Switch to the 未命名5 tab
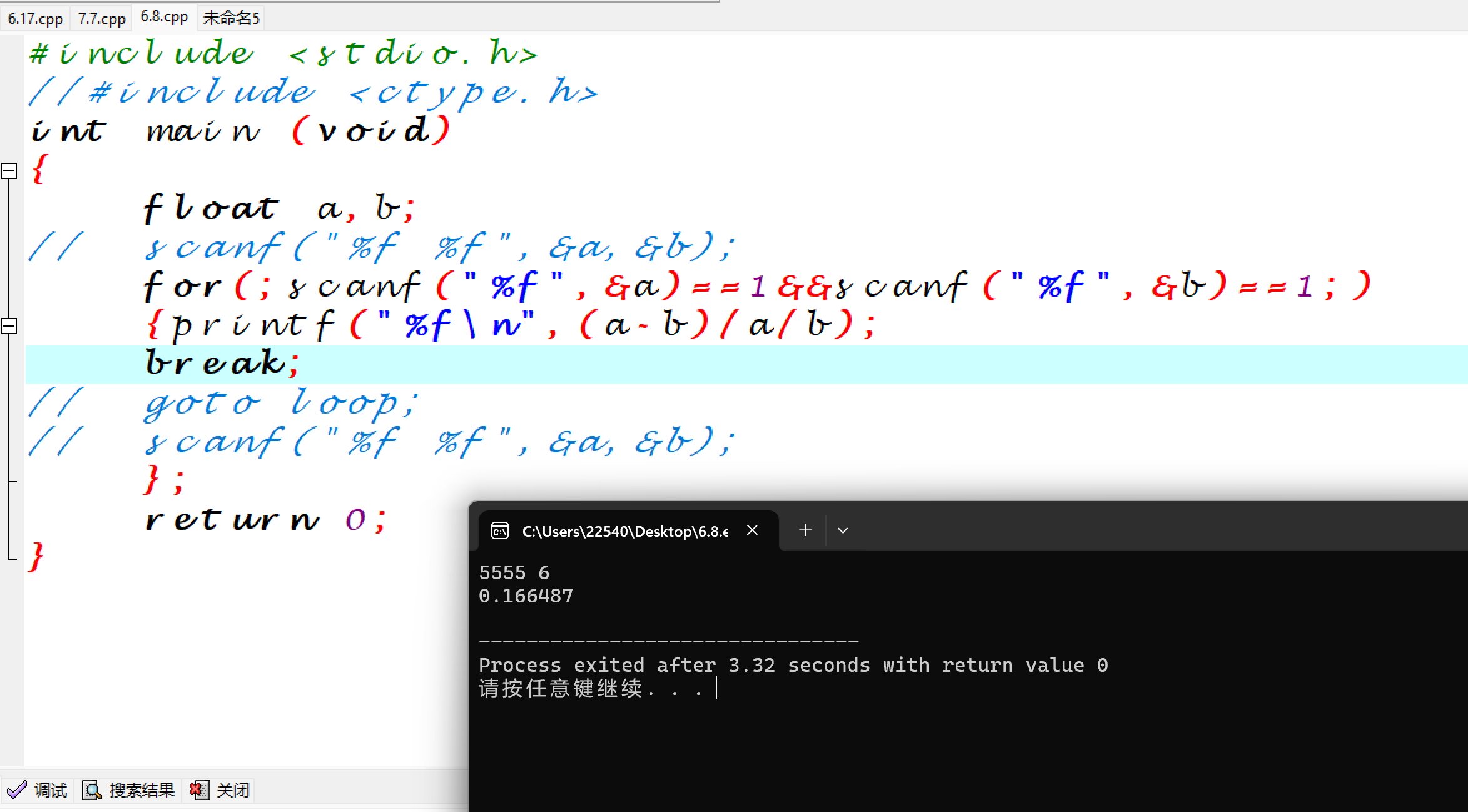 (x=231, y=18)
